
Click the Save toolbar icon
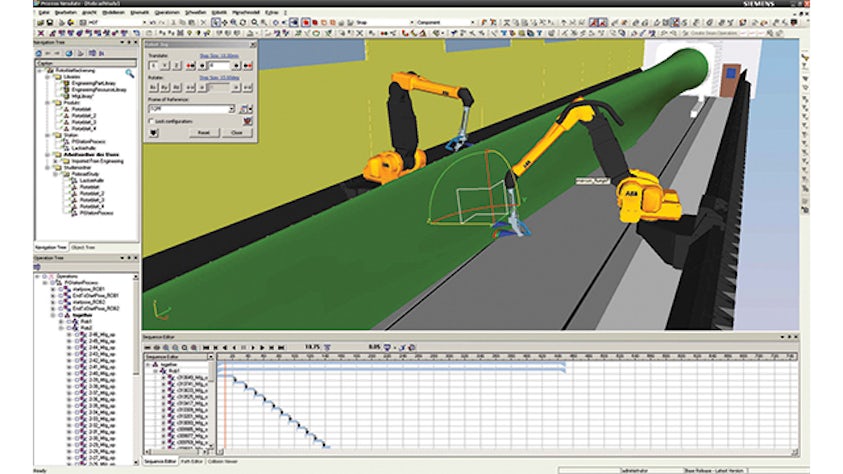[x=49, y=23]
